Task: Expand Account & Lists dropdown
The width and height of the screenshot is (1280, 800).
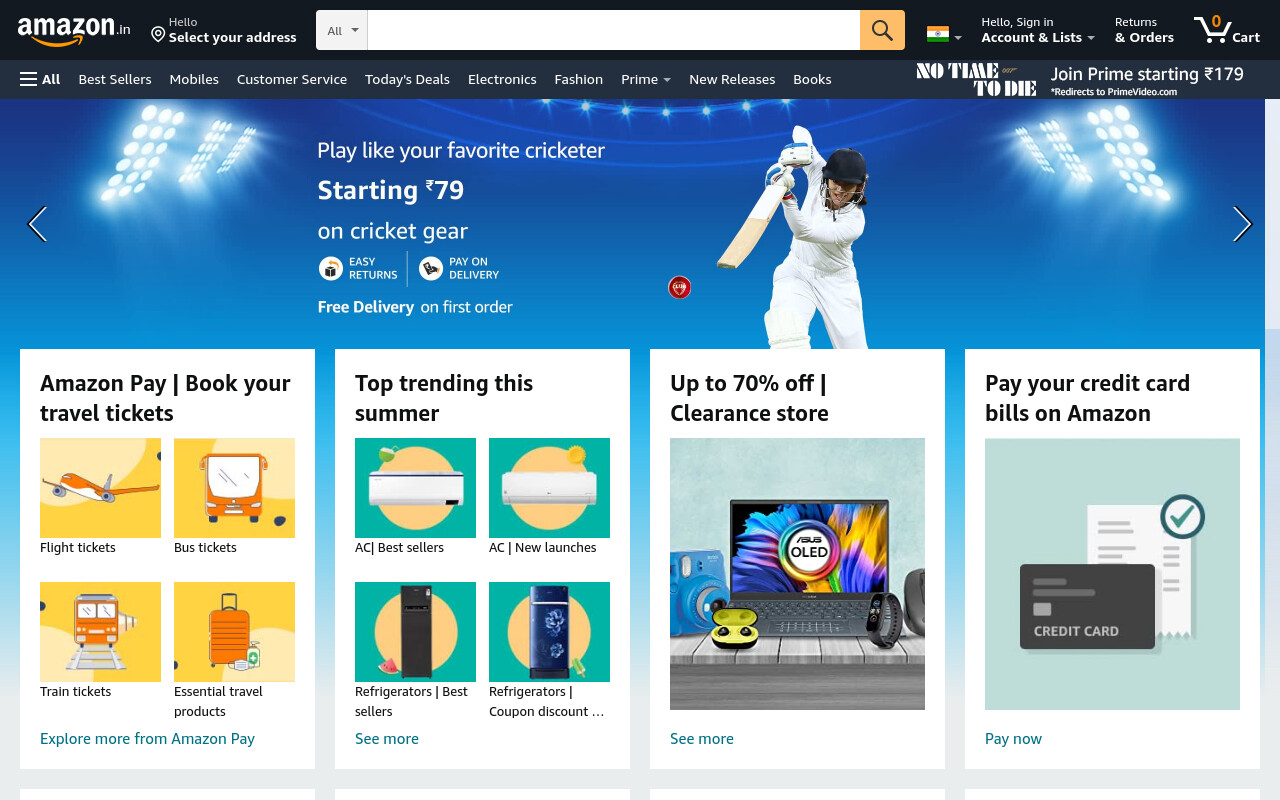Action: tap(1038, 30)
